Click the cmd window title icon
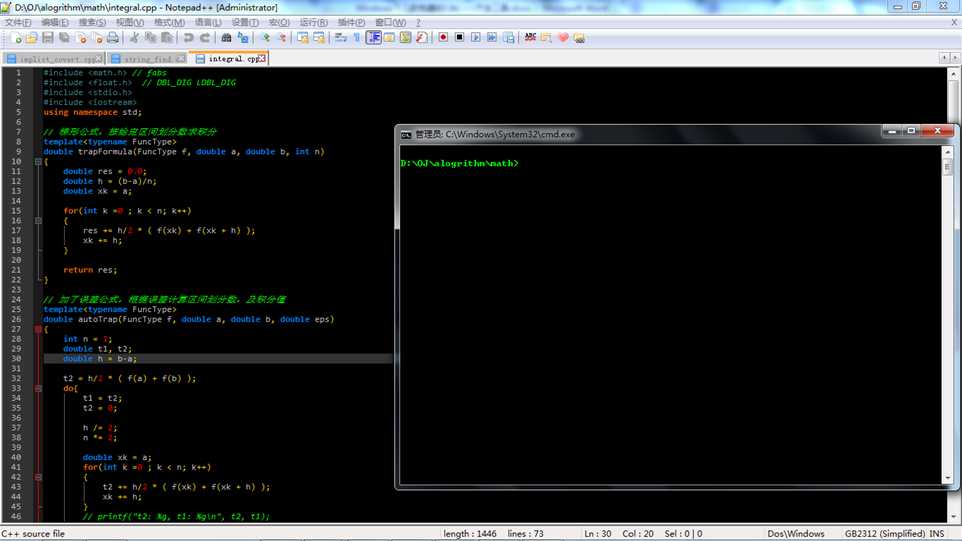This screenshot has width=962, height=541. [x=406, y=134]
